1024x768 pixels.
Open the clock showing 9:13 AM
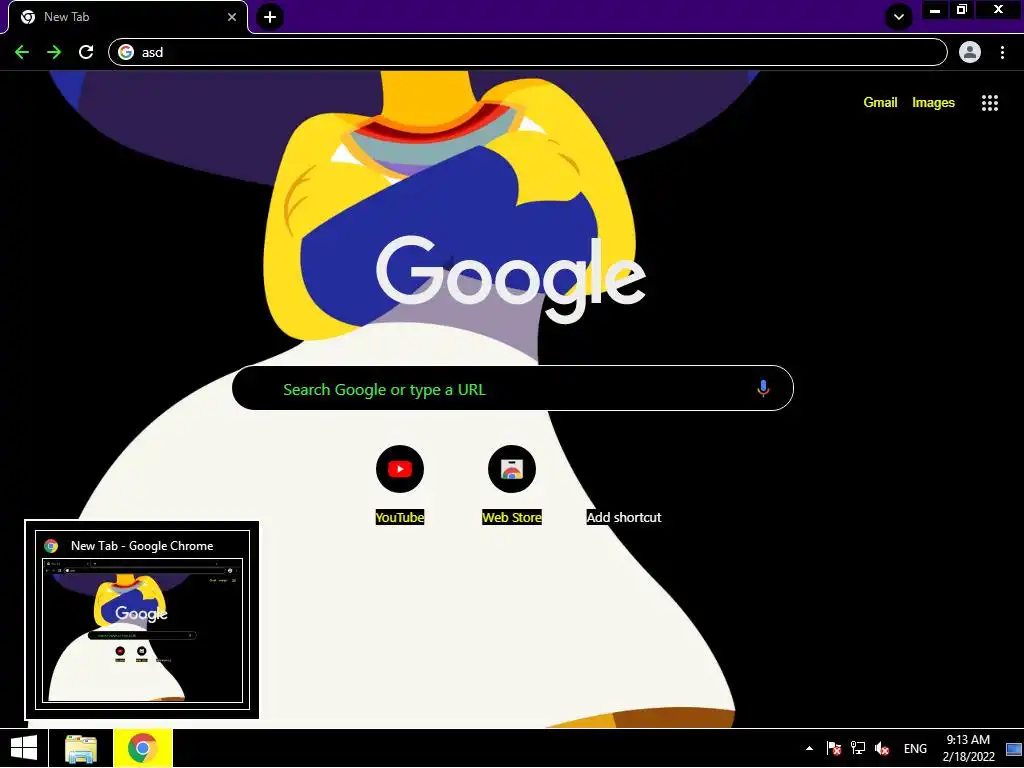[x=968, y=748]
